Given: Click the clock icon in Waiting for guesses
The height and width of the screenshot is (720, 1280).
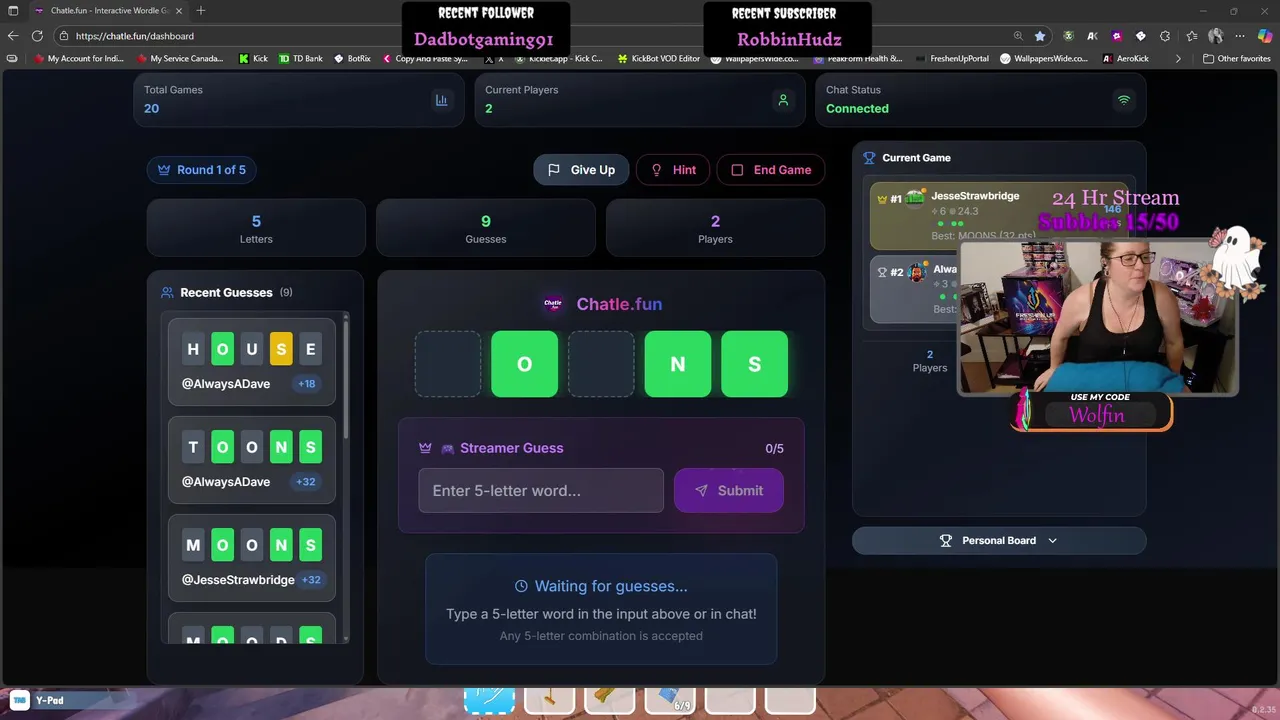Looking at the screenshot, I should (x=521, y=586).
